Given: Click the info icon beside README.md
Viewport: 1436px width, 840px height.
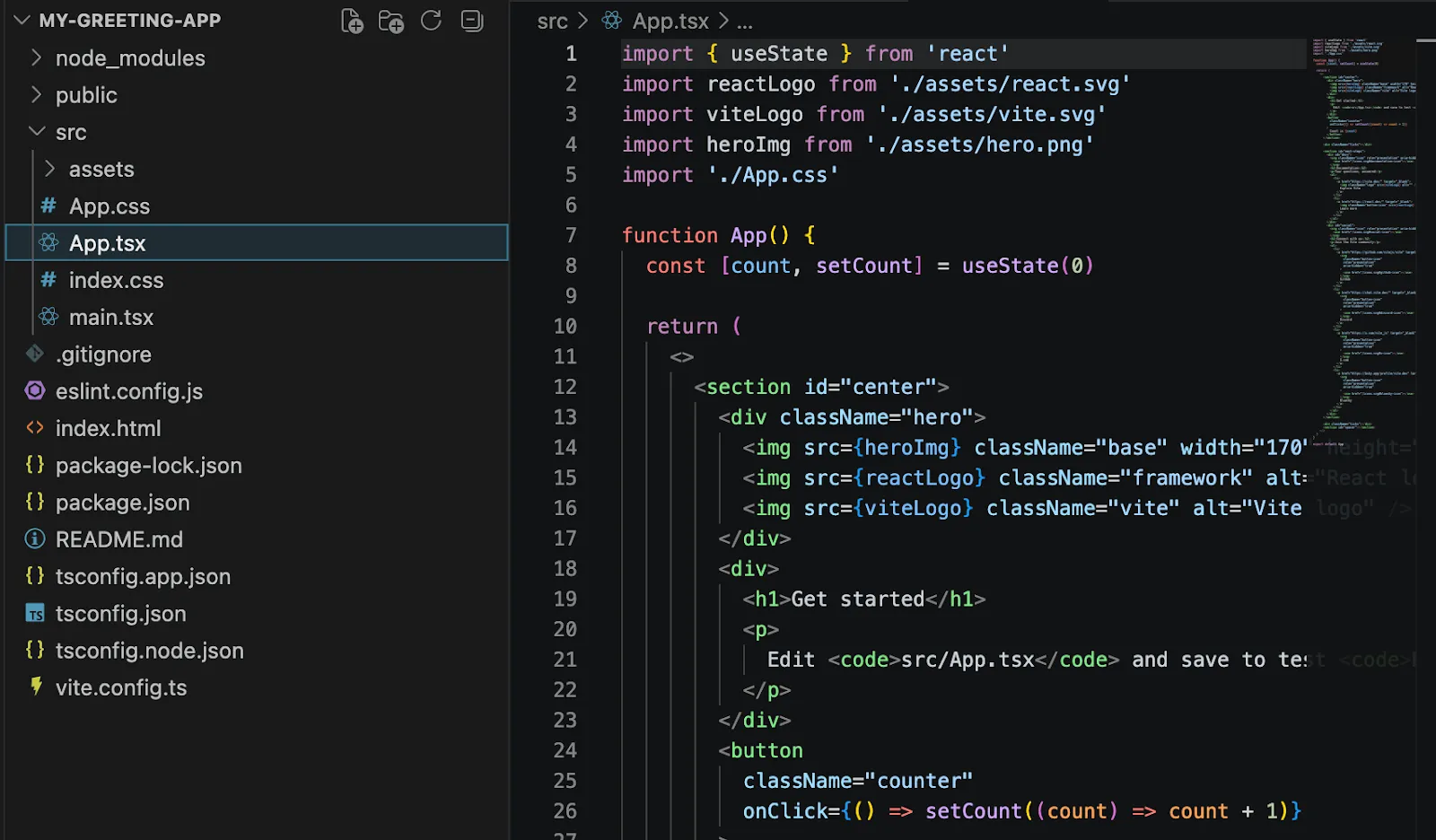Looking at the screenshot, I should 35,538.
